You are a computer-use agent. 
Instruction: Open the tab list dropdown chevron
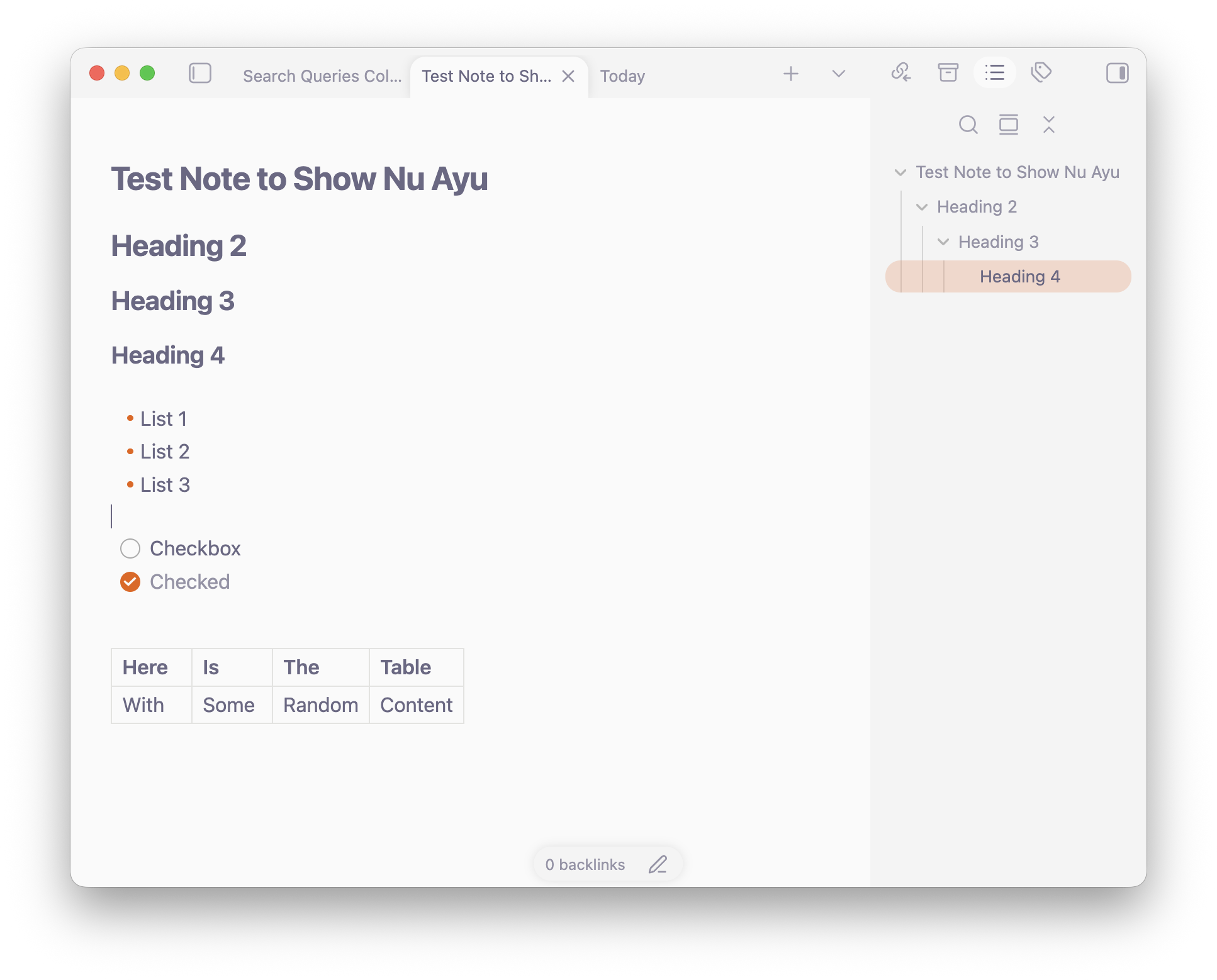coord(838,74)
